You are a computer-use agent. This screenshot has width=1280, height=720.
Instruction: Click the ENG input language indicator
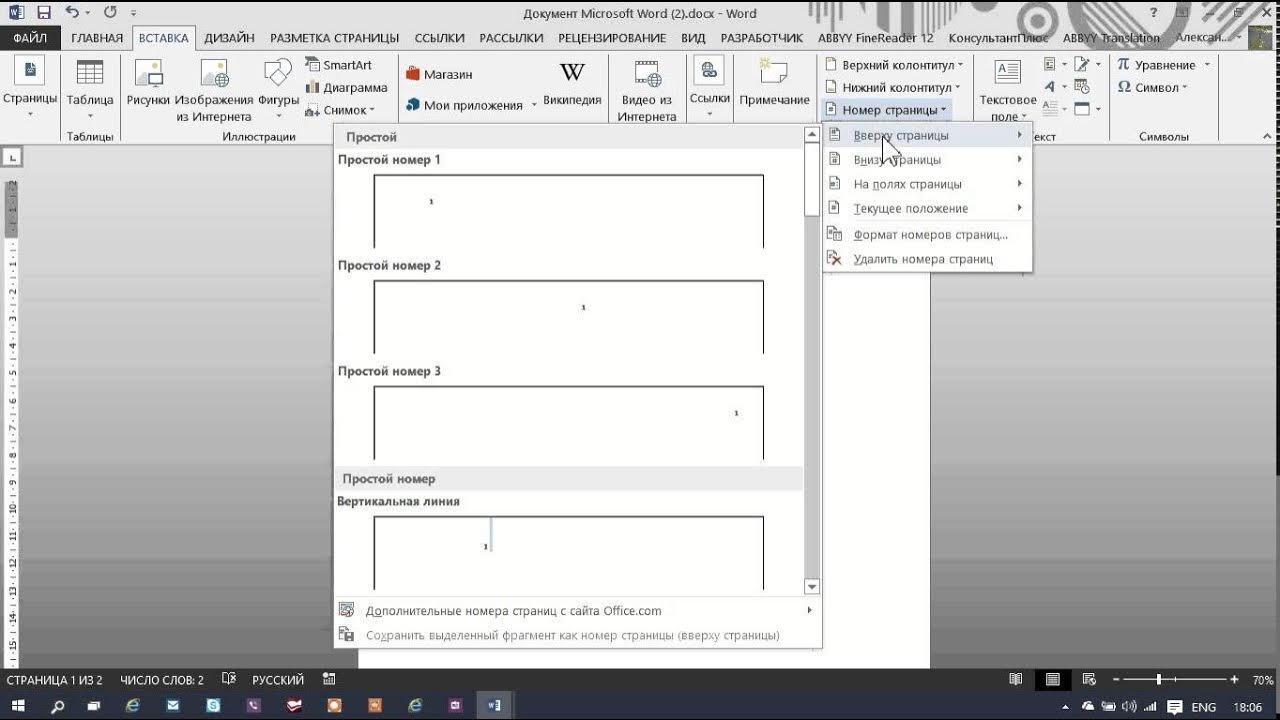1204,707
